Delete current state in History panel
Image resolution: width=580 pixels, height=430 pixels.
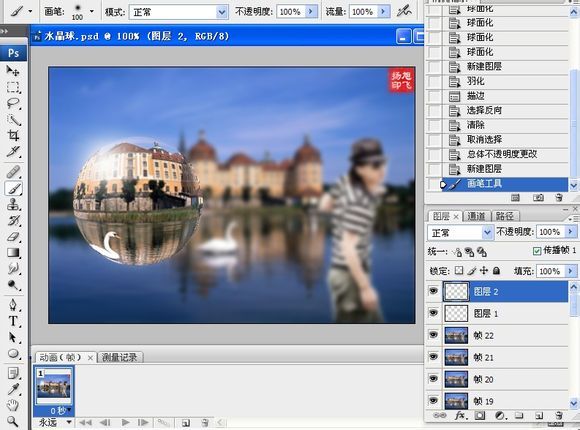click(559, 198)
